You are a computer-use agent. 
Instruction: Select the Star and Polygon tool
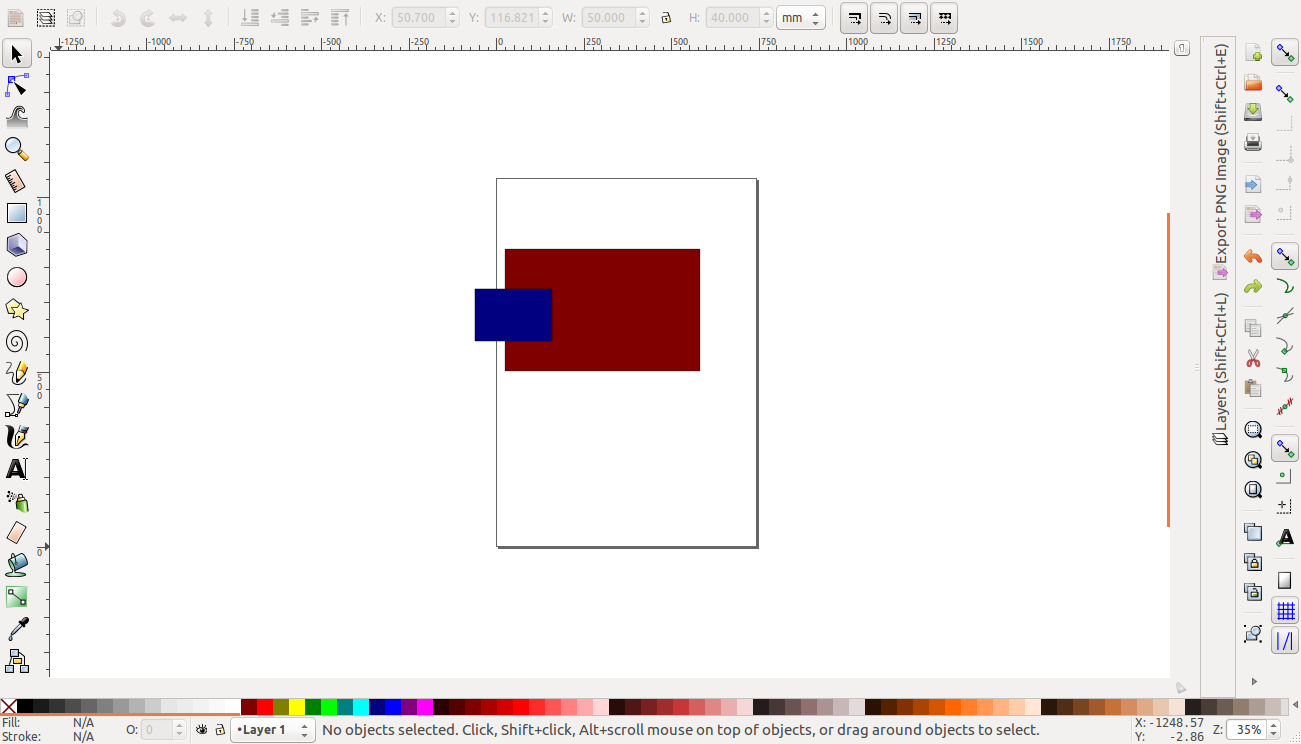pyautogui.click(x=17, y=309)
